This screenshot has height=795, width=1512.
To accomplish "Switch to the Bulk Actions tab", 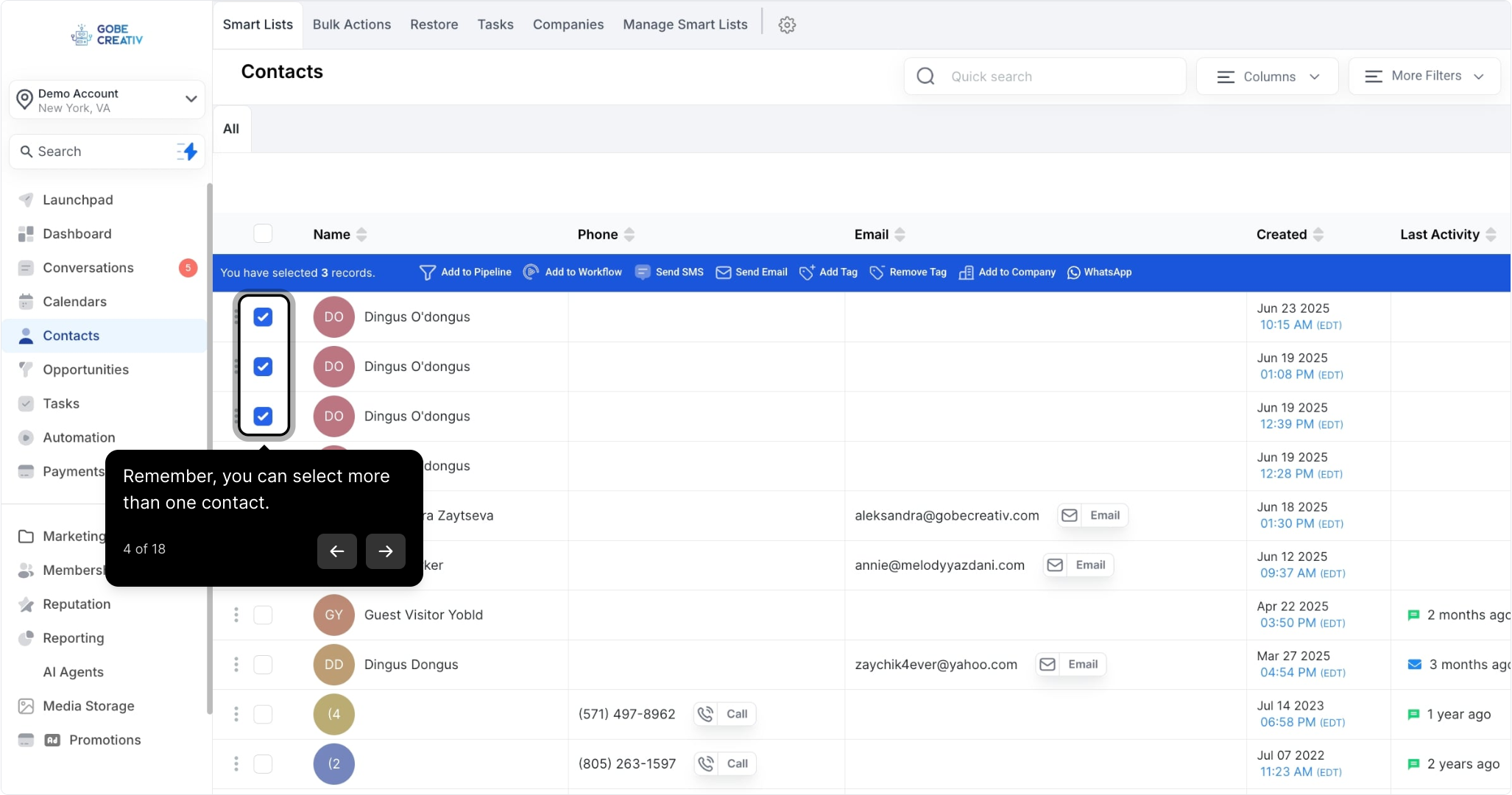I will tap(351, 25).
